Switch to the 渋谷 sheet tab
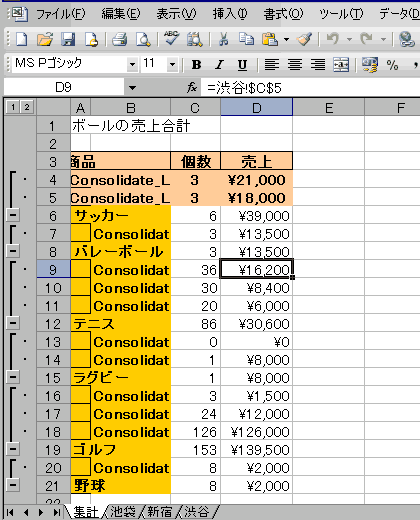The height and width of the screenshot is (520, 420). coord(197,512)
